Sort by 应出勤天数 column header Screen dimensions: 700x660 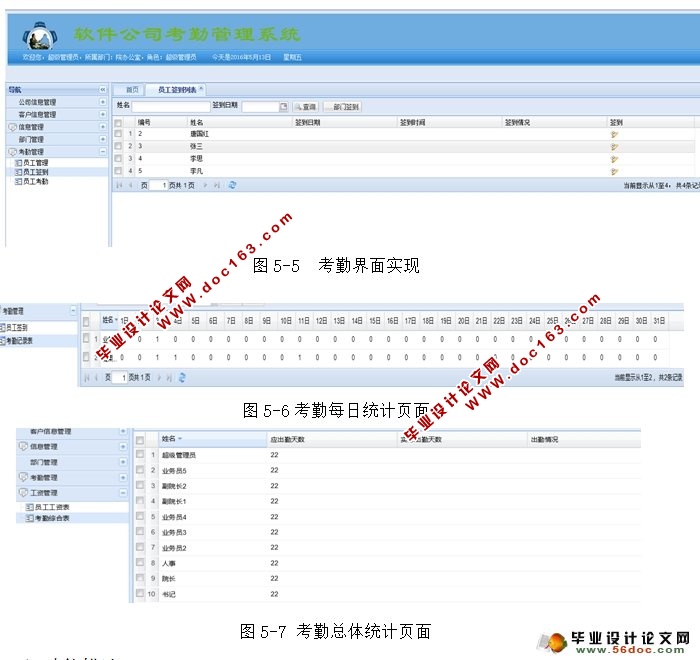333,439
